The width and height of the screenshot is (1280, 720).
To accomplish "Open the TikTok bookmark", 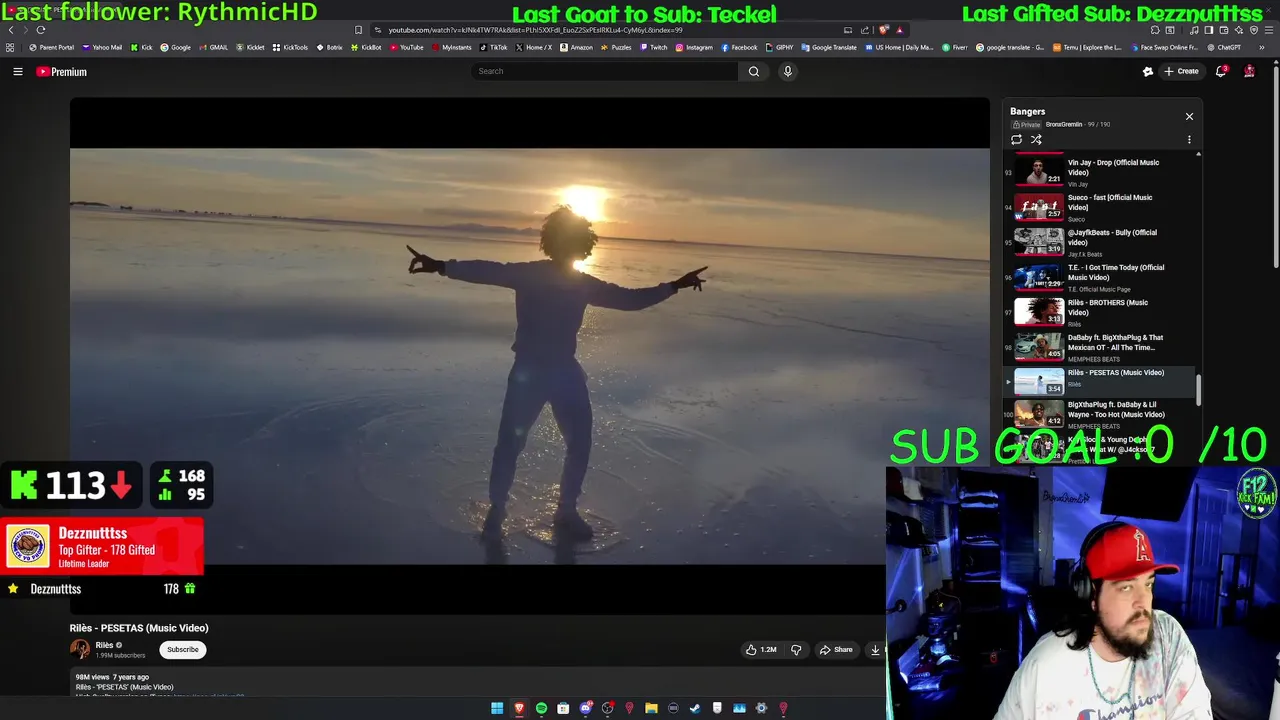I will click(x=493, y=47).
